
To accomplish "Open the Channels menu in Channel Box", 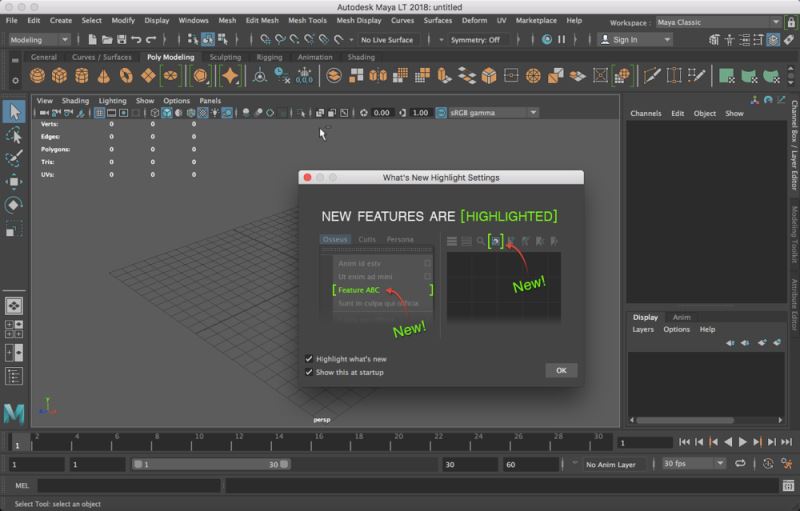I will (x=645, y=113).
